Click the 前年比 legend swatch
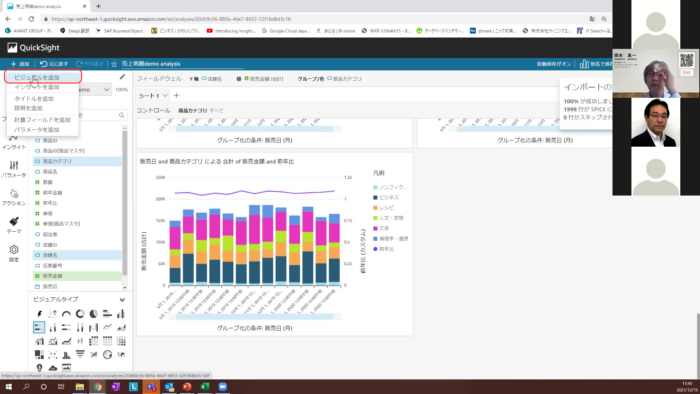Screen dimensions: 700x394 tap(375, 249)
